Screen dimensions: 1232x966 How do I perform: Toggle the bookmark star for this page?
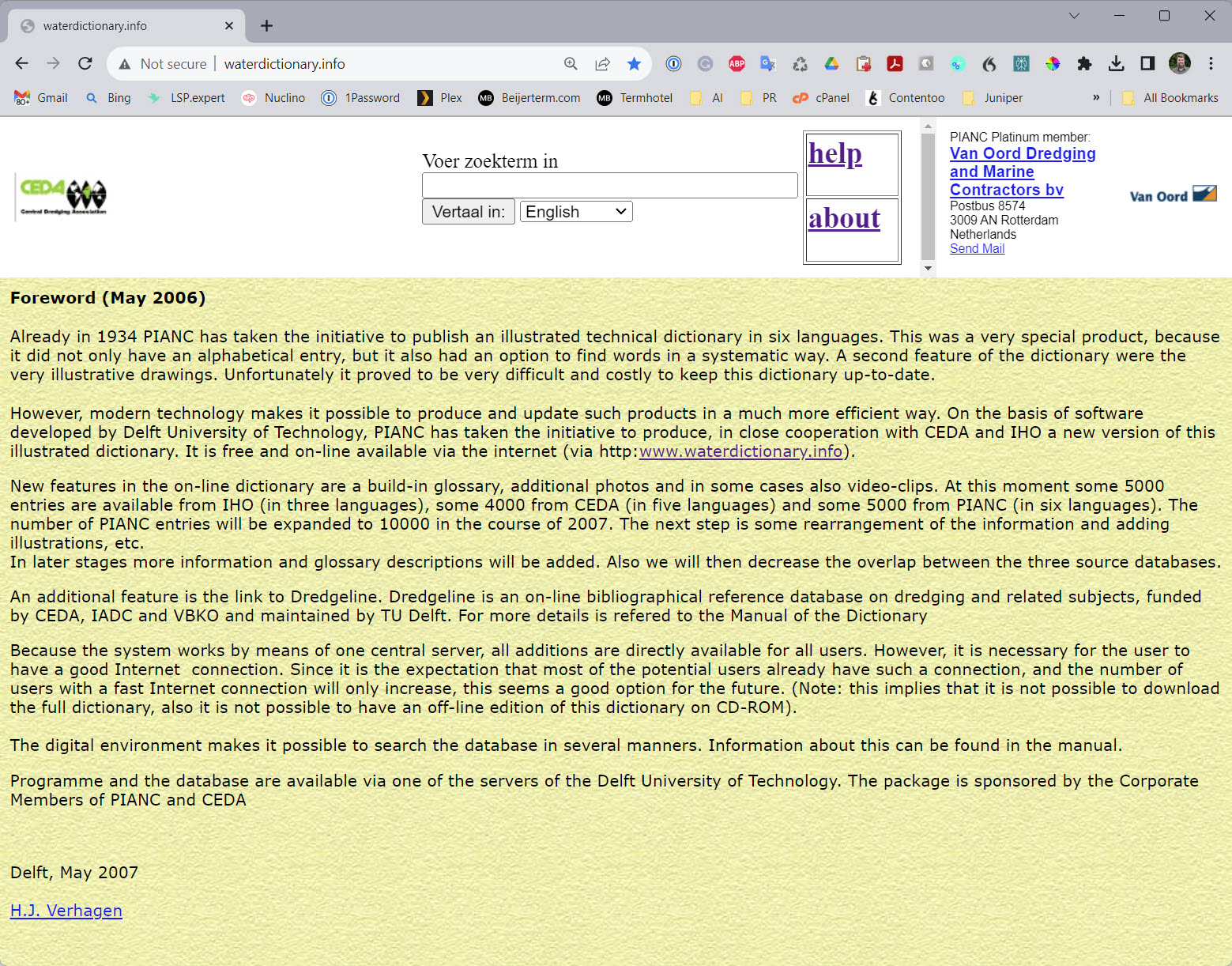[634, 64]
